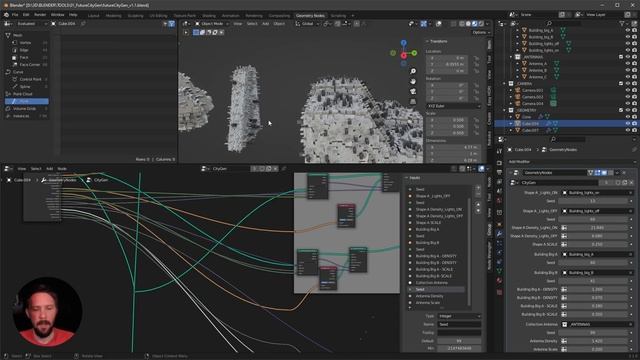Click the _ANTENNAS collection field in modifier
Image resolution: width=640 pixels, height=360 pixels.
(597, 324)
